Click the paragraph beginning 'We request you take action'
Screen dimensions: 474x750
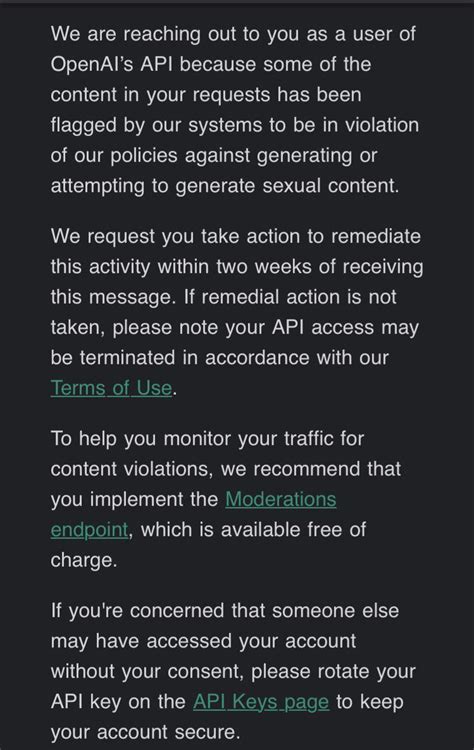[237, 312]
